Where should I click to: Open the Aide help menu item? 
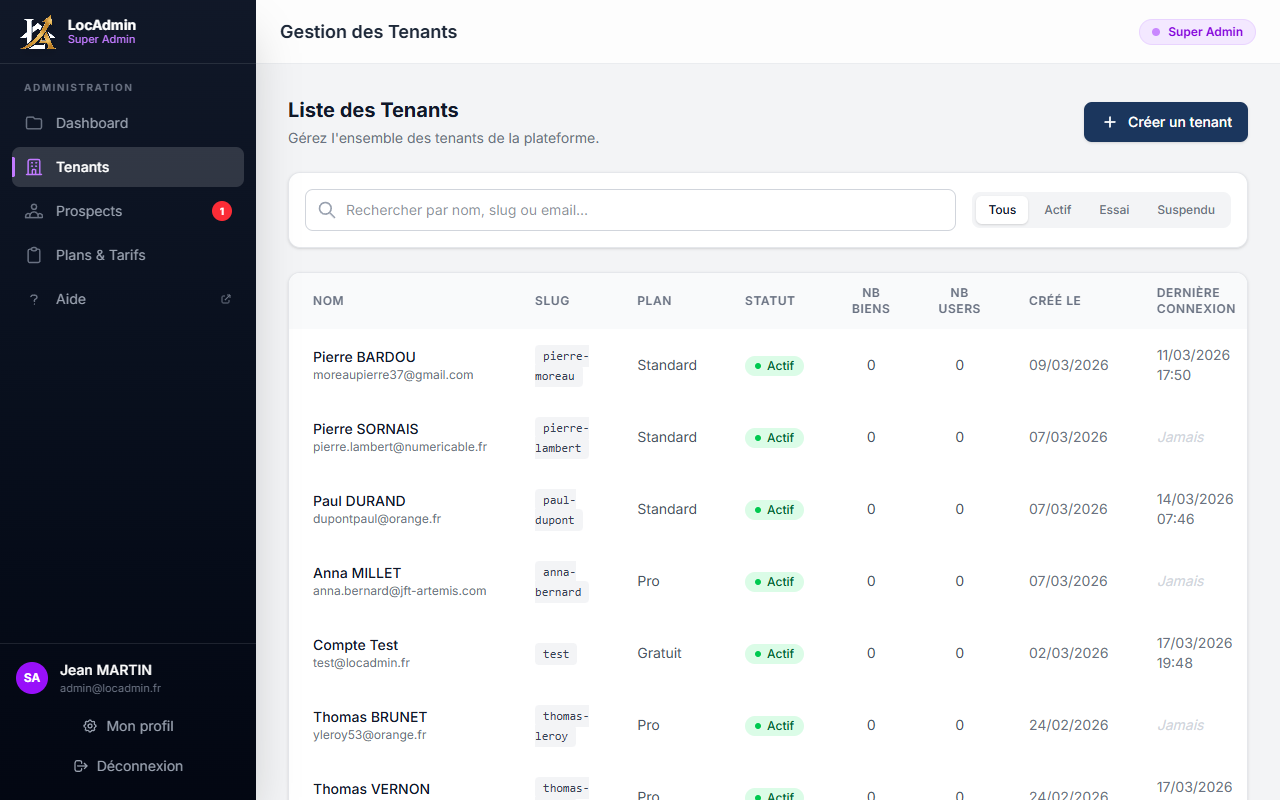(71, 299)
